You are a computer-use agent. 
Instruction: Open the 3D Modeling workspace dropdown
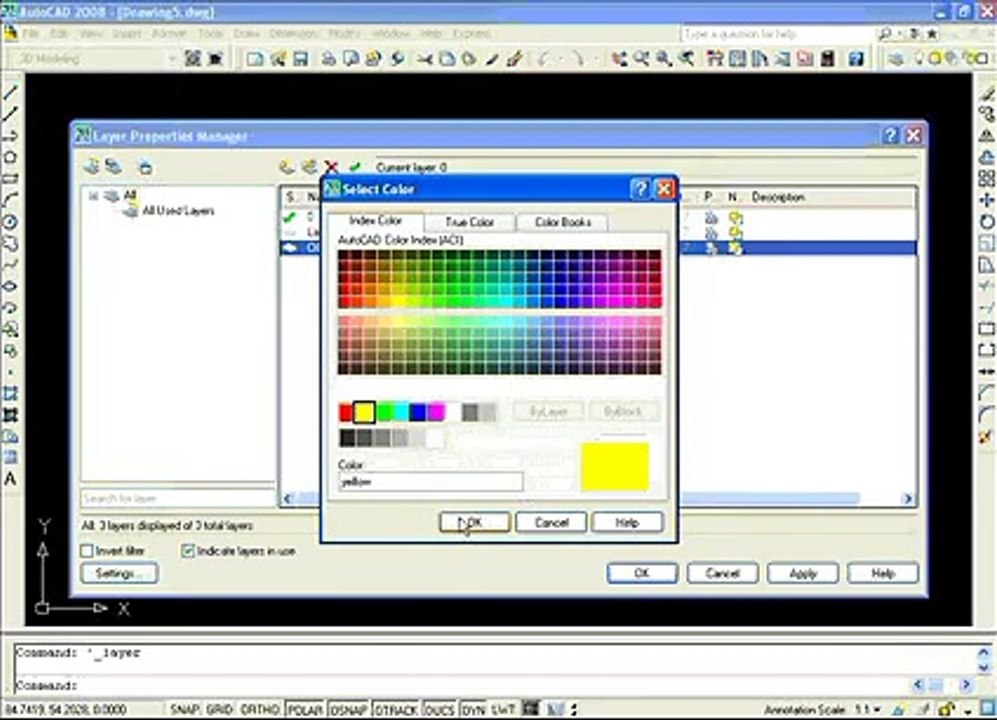171,59
